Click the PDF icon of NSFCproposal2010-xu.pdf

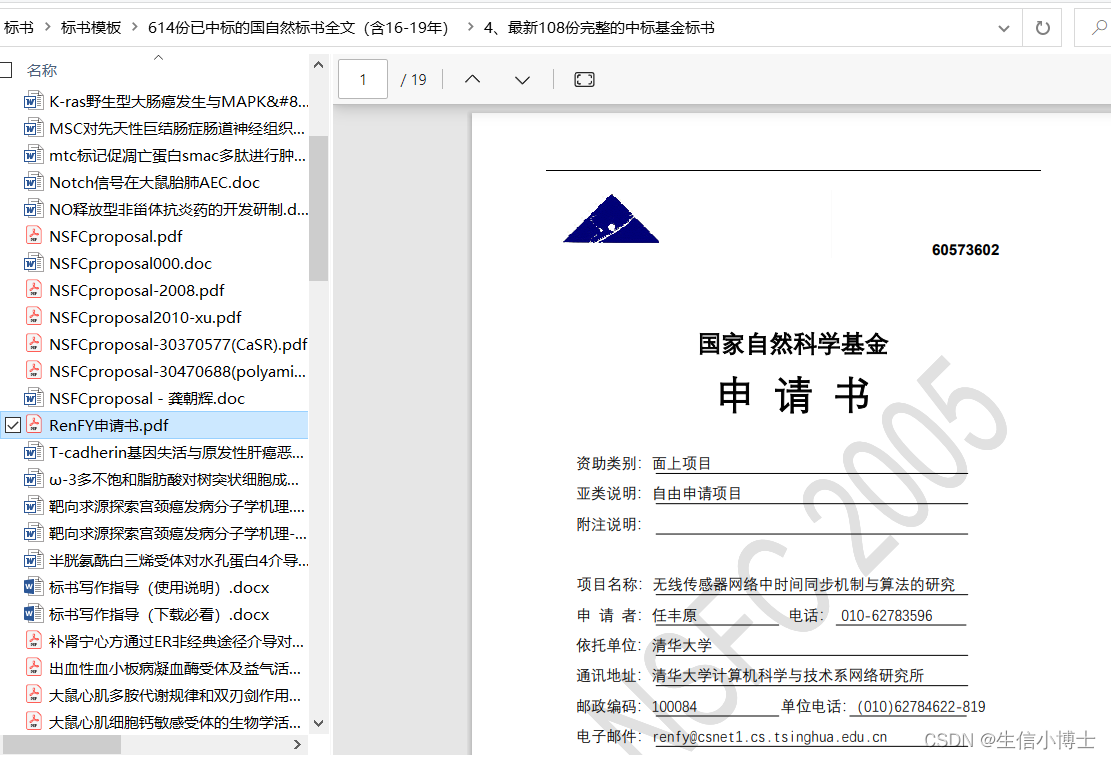[33, 317]
